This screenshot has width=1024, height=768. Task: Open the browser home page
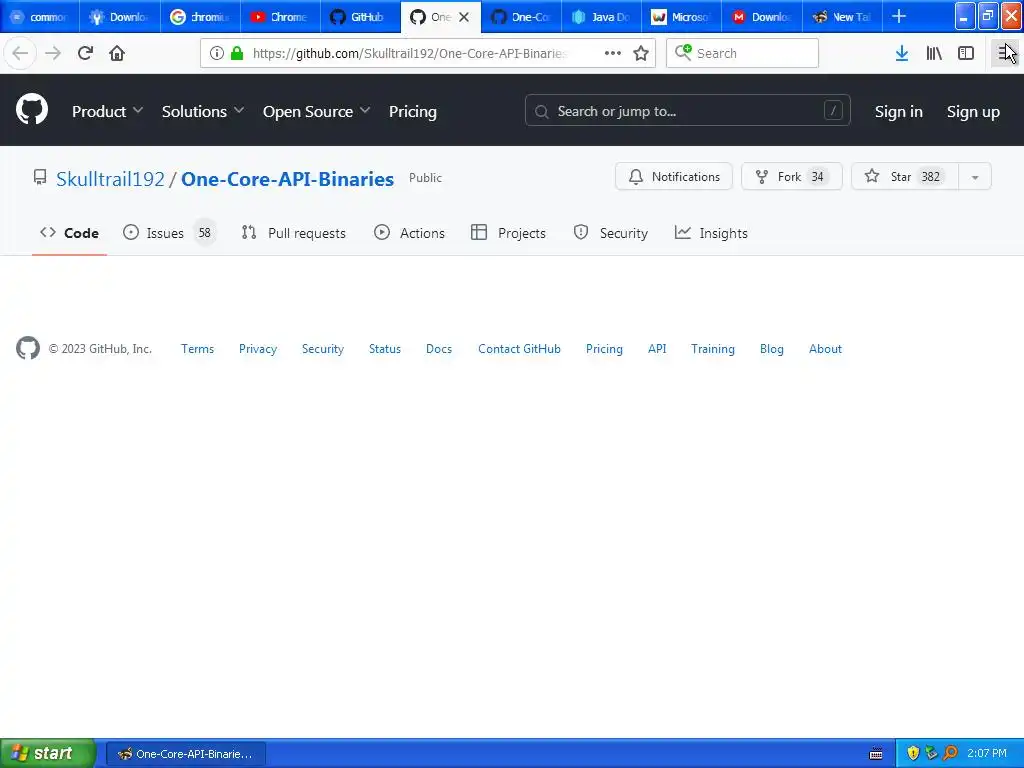[117, 53]
